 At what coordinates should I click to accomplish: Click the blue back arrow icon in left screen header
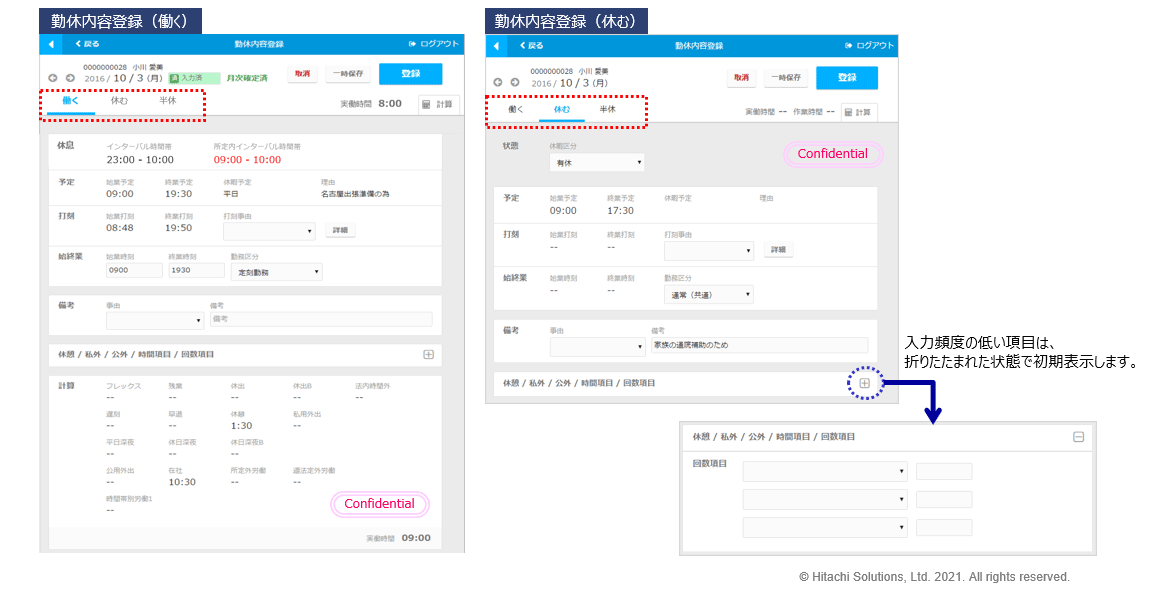click(50, 44)
